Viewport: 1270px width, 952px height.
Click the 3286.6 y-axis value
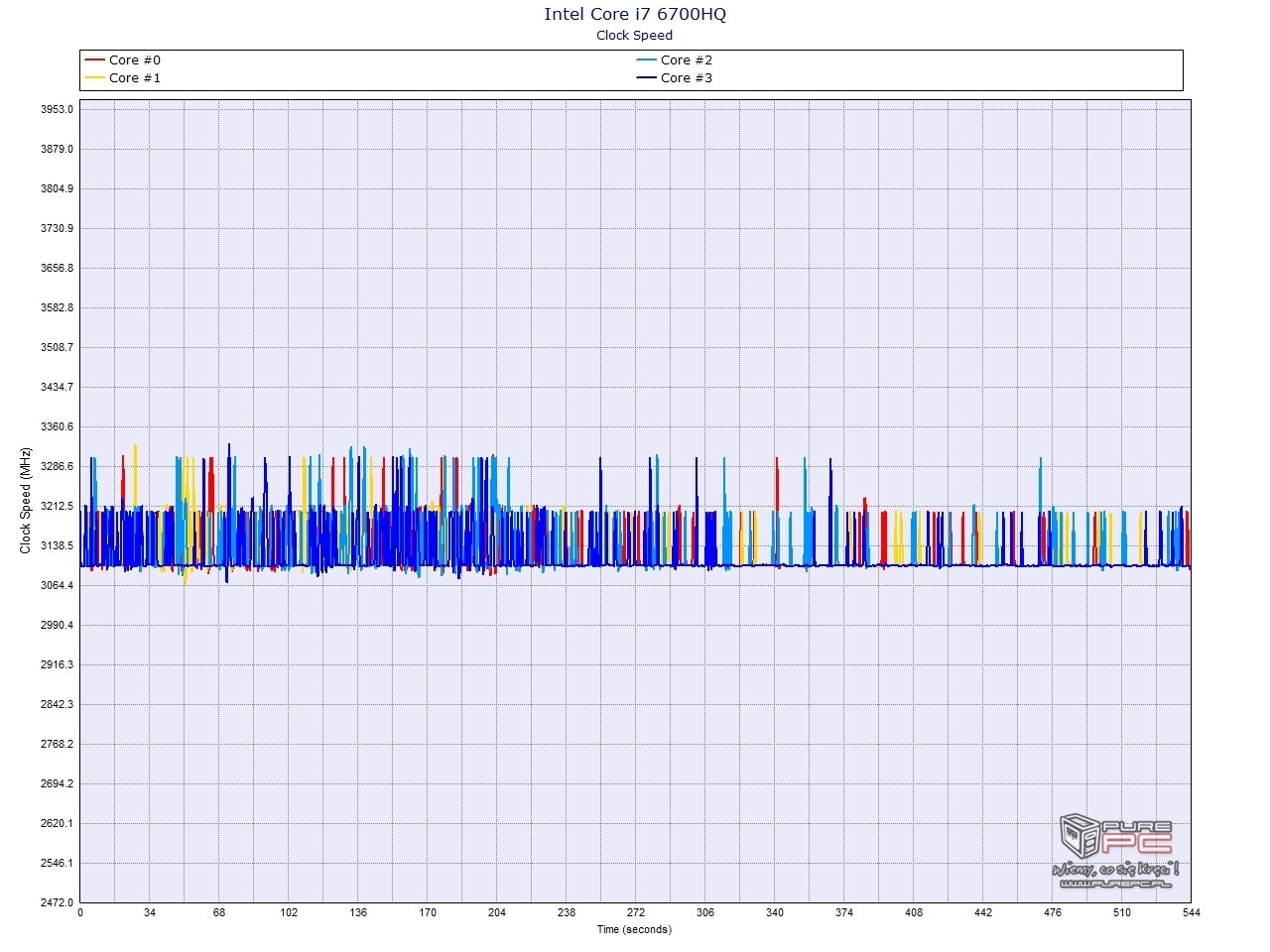(57, 466)
